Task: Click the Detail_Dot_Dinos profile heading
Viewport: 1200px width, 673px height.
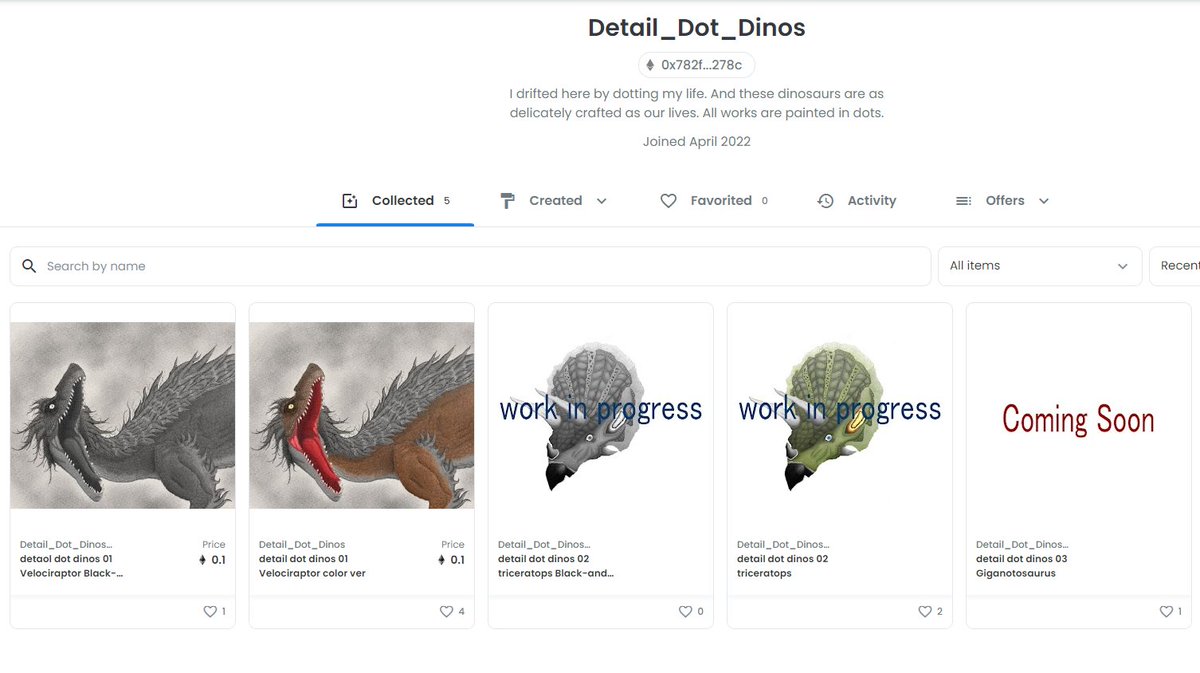Action: coord(697,28)
